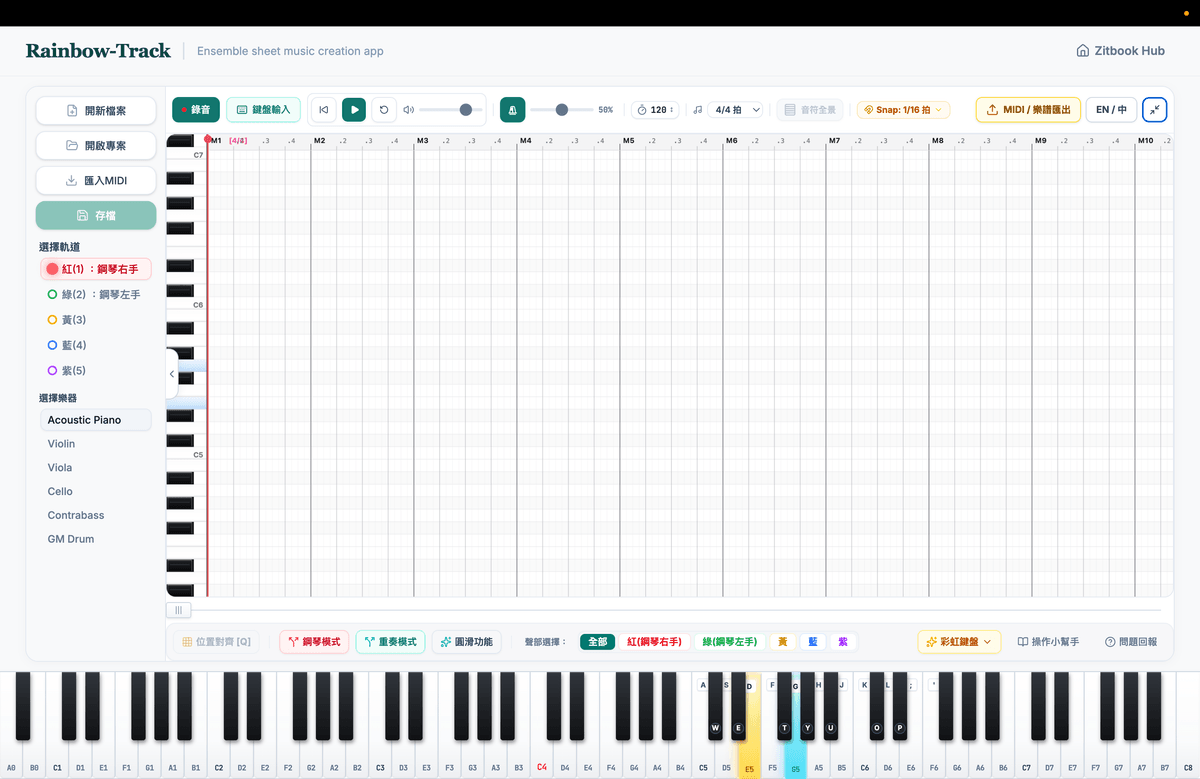Save with the green 存檔 button

tap(96, 216)
